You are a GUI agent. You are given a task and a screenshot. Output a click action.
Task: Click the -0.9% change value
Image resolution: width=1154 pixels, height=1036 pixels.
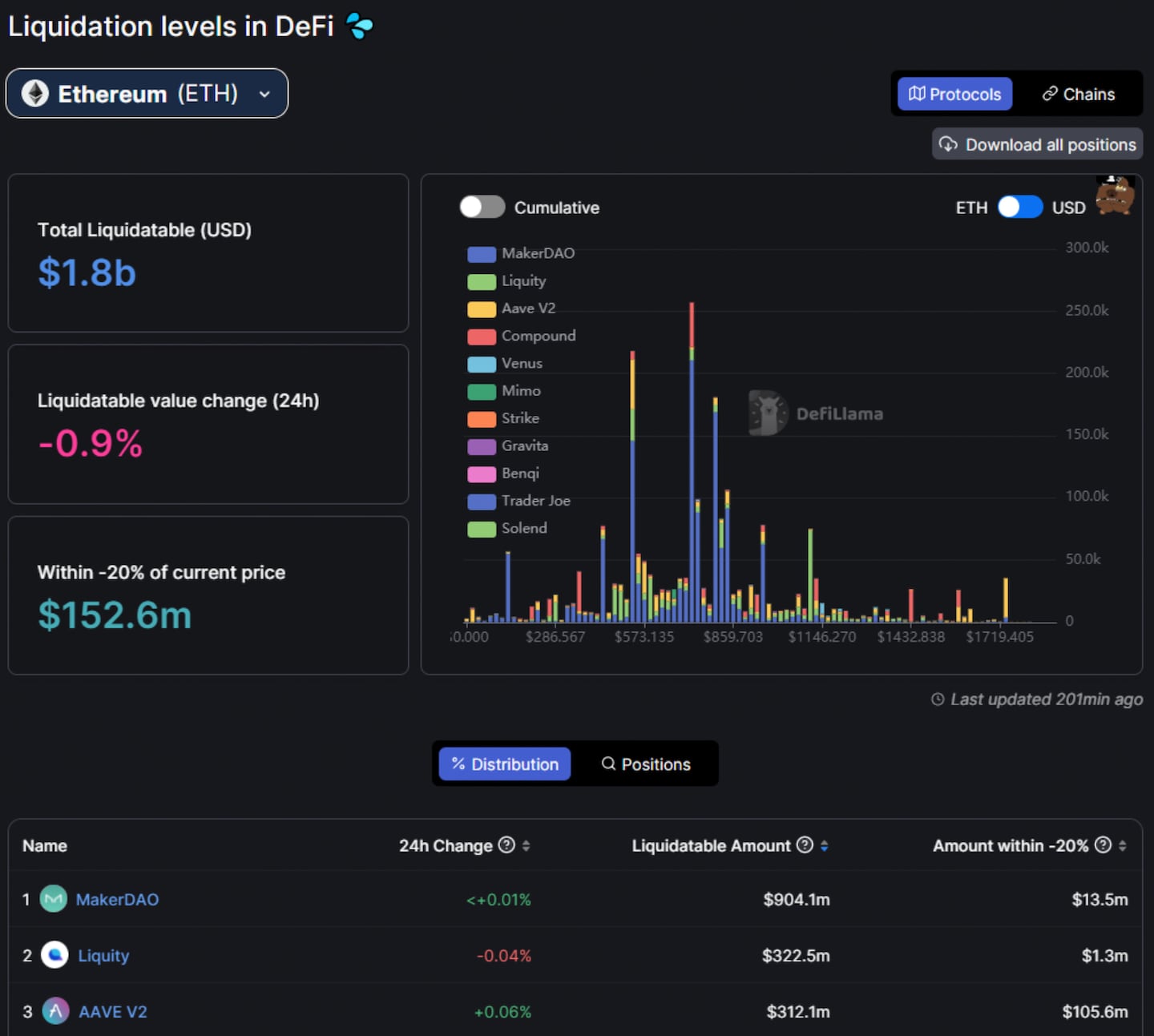90,443
